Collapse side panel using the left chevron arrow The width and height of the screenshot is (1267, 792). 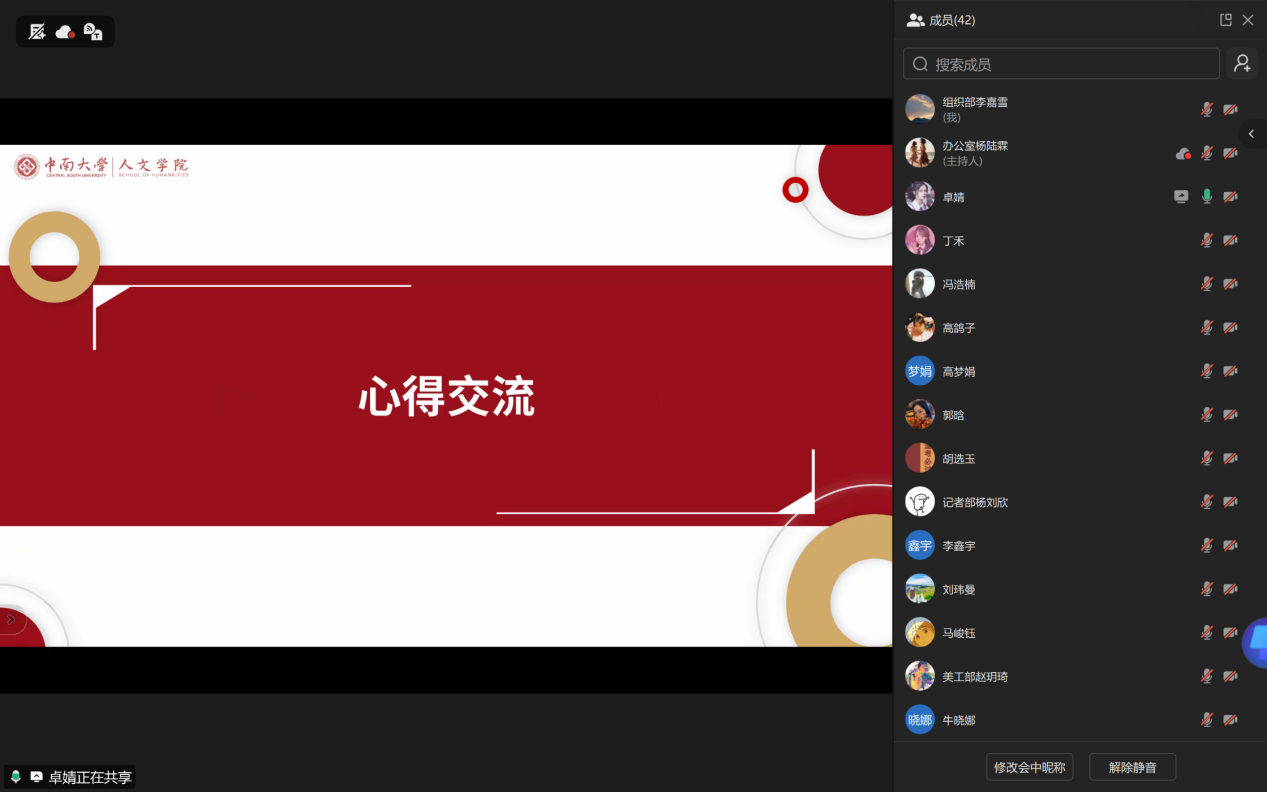pyautogui.click(x=1251, y=134)
